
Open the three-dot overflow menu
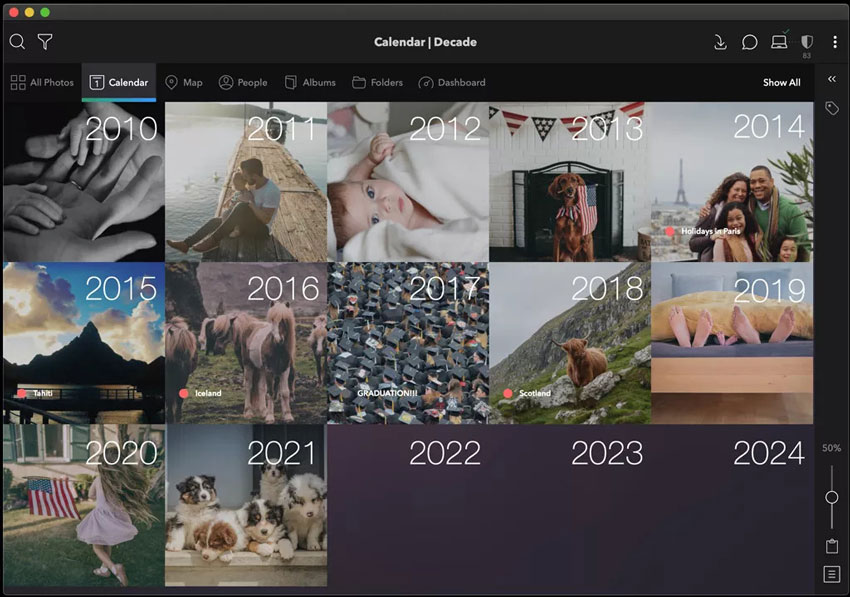tap(836, 42)
